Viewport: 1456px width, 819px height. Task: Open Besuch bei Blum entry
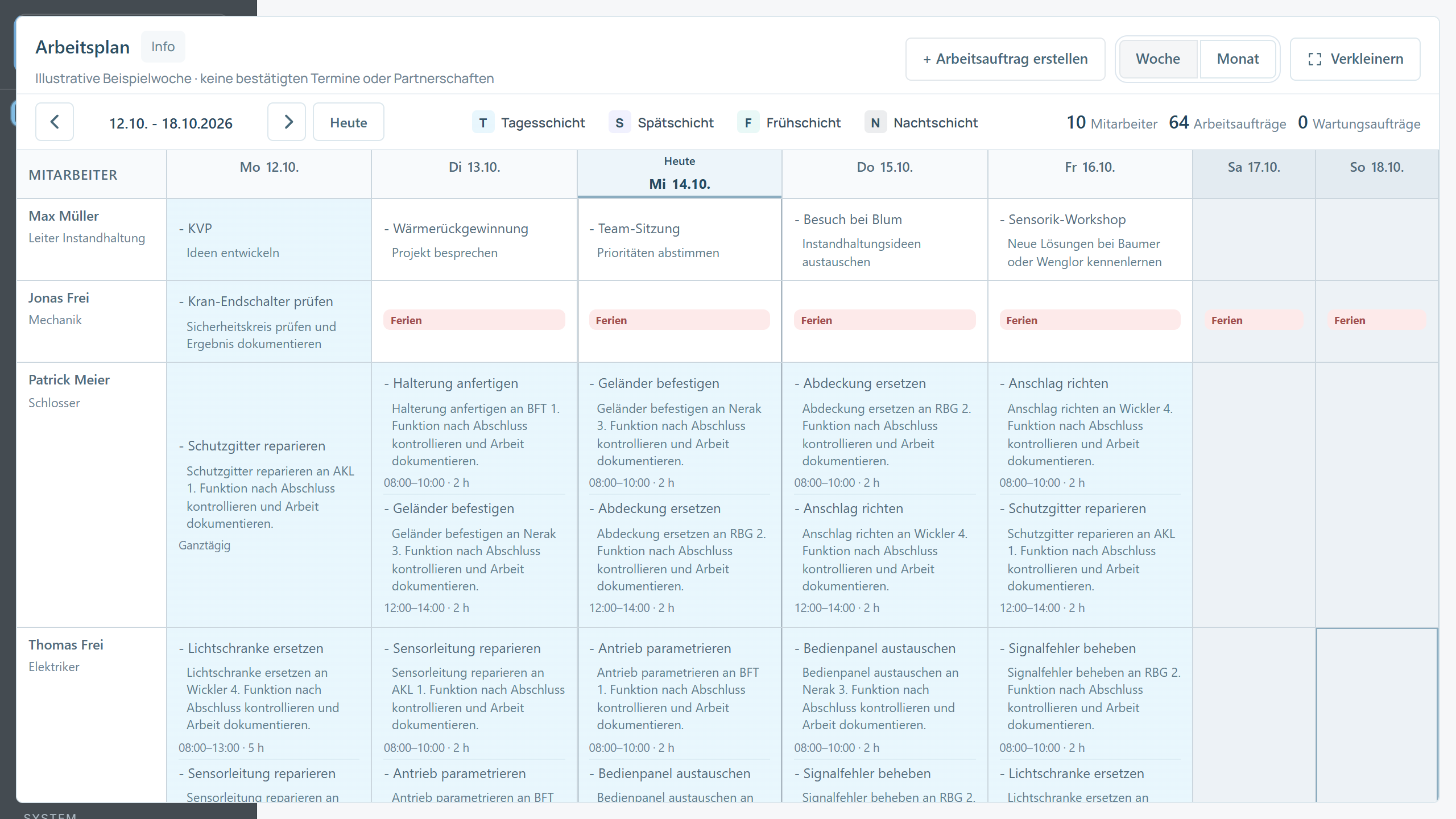[x=885, y=240]
